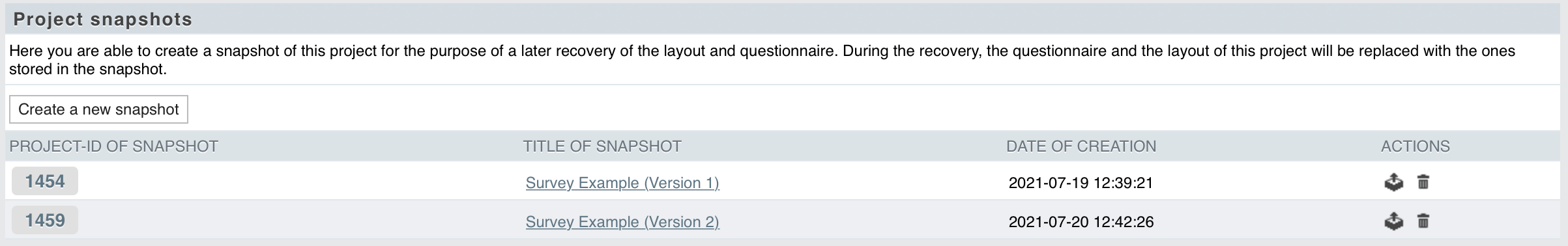Restore the Survey Example (Version 1) snapshot
The image size is (1568, 246).
1393,182
